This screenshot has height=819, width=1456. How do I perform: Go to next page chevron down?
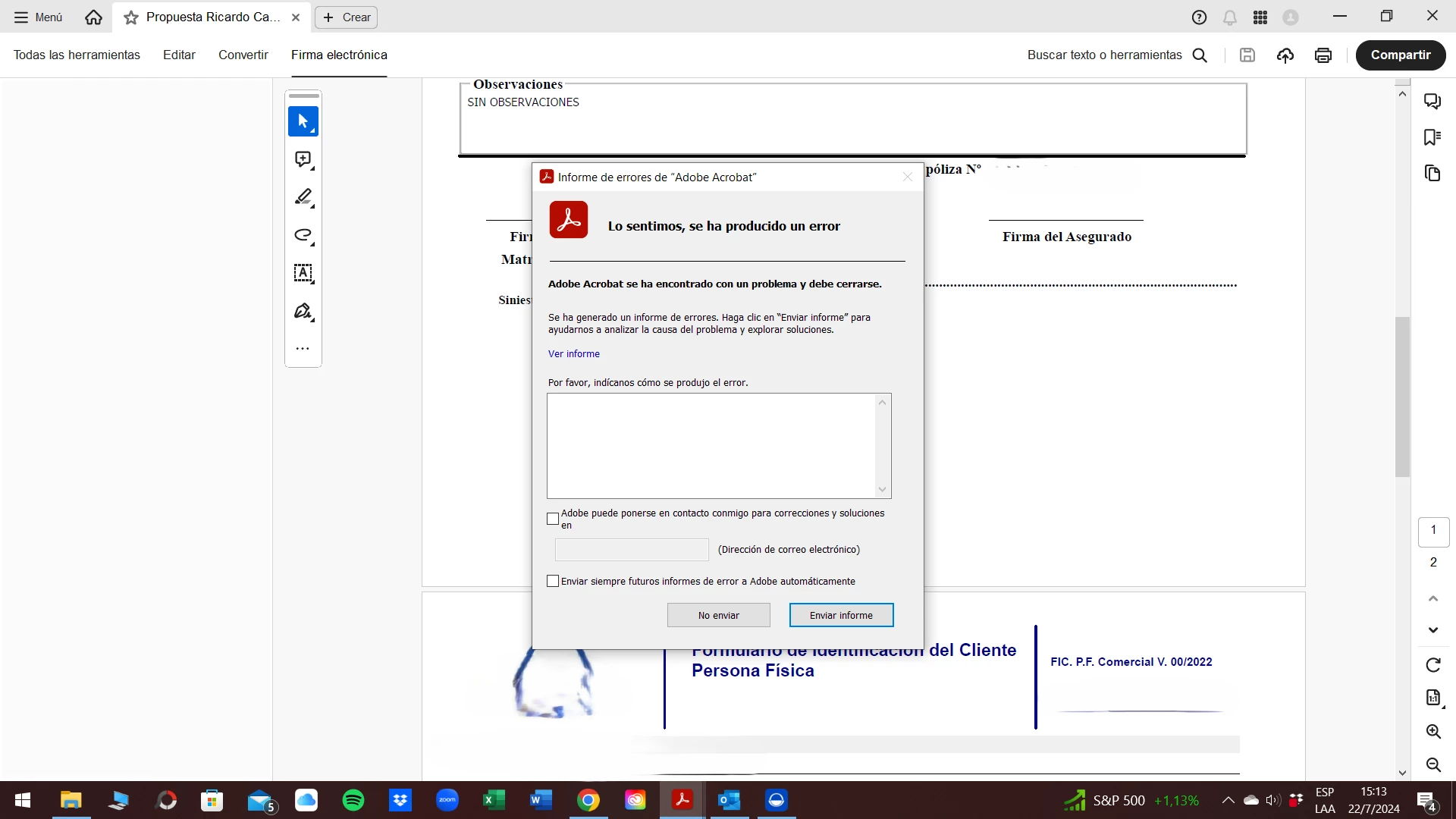(1432, 630)
